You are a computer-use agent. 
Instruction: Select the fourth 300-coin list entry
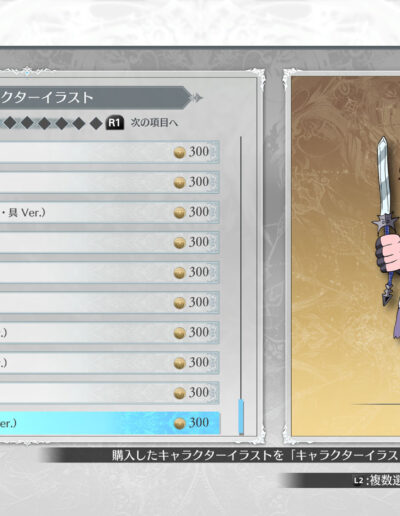pos(110,242)
